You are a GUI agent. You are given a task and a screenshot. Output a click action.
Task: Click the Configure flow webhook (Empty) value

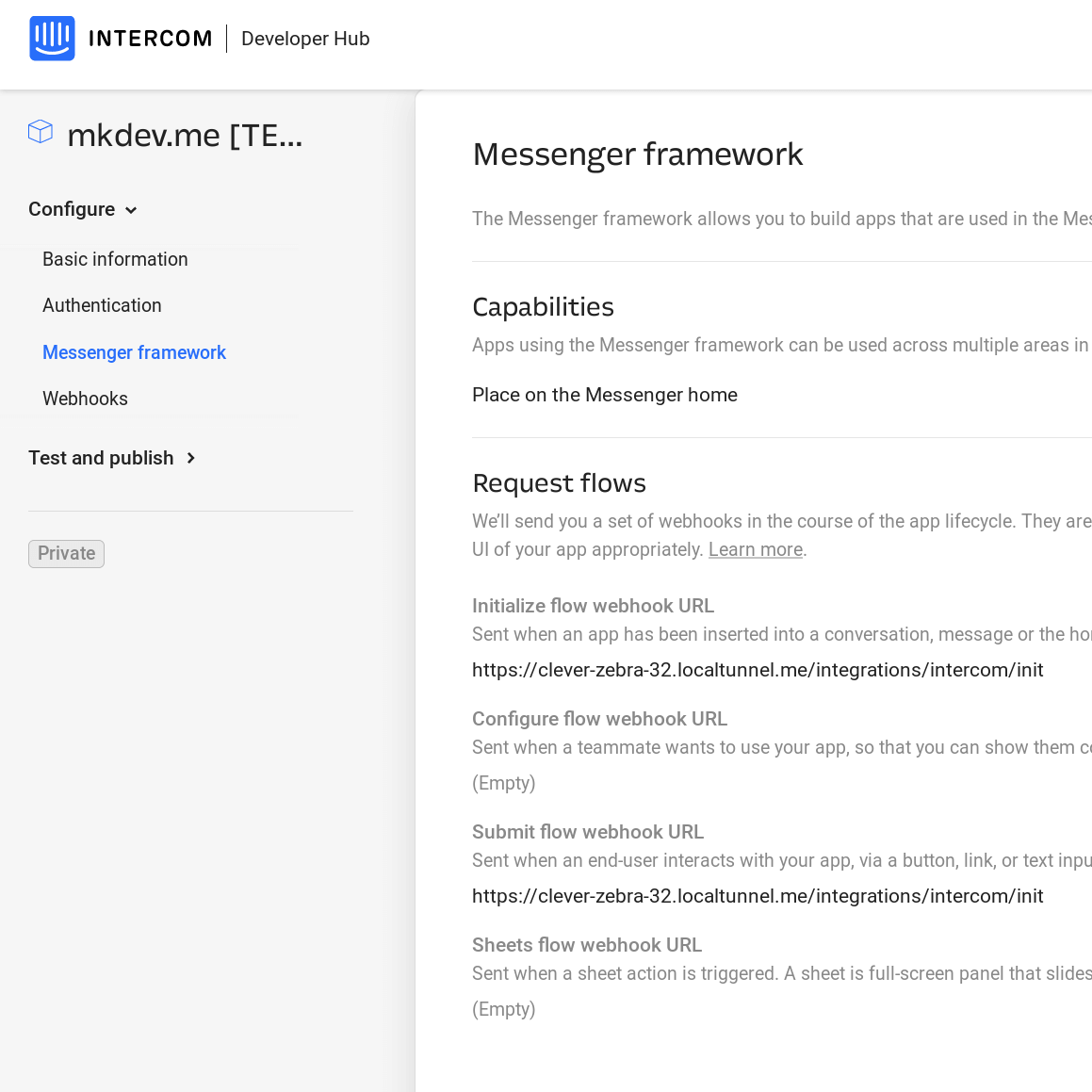pos(503,783)
